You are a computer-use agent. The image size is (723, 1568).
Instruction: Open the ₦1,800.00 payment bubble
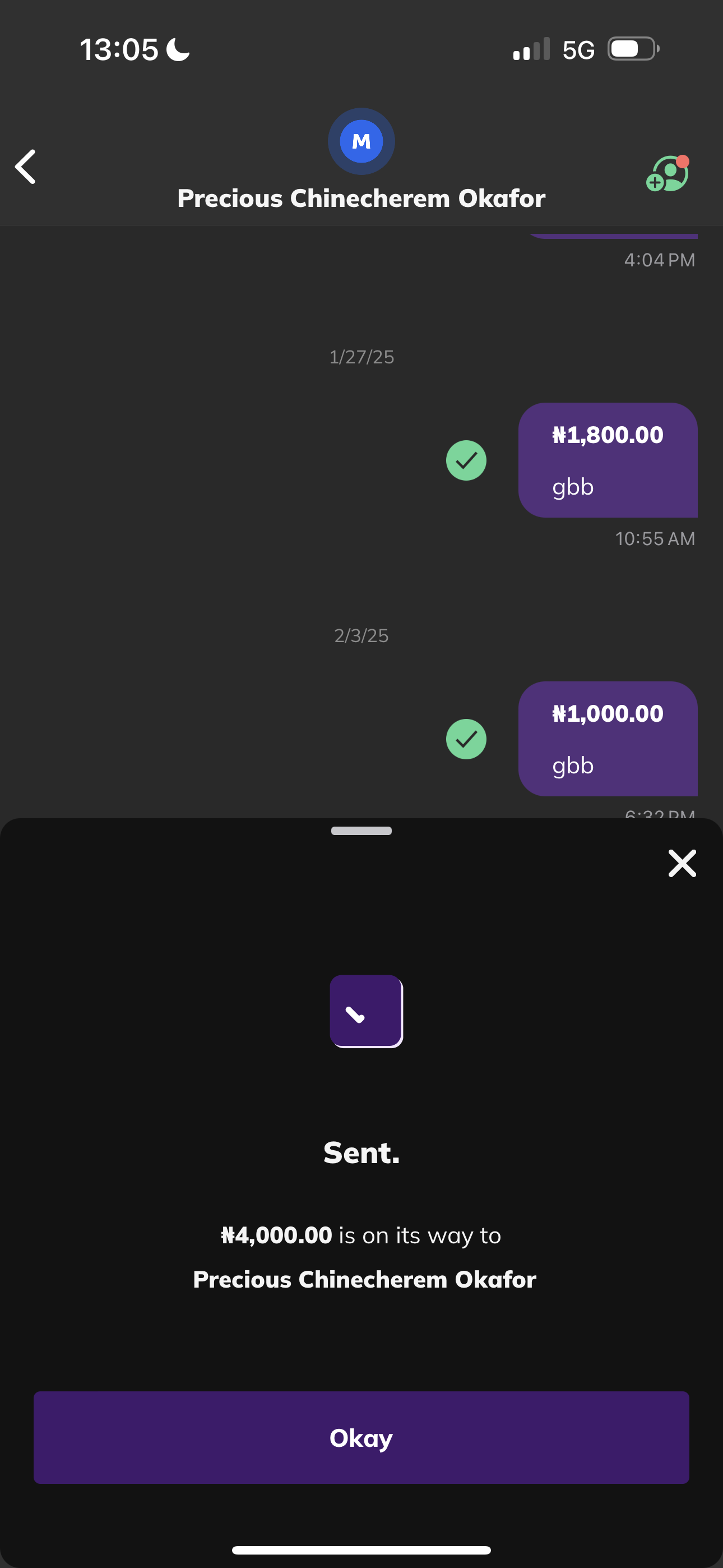(x=608, y=460)
